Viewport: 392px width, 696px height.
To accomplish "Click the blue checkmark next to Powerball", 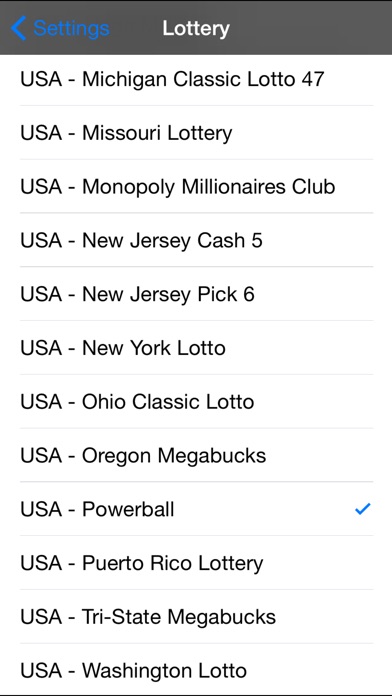I will (x=363, y=509).
